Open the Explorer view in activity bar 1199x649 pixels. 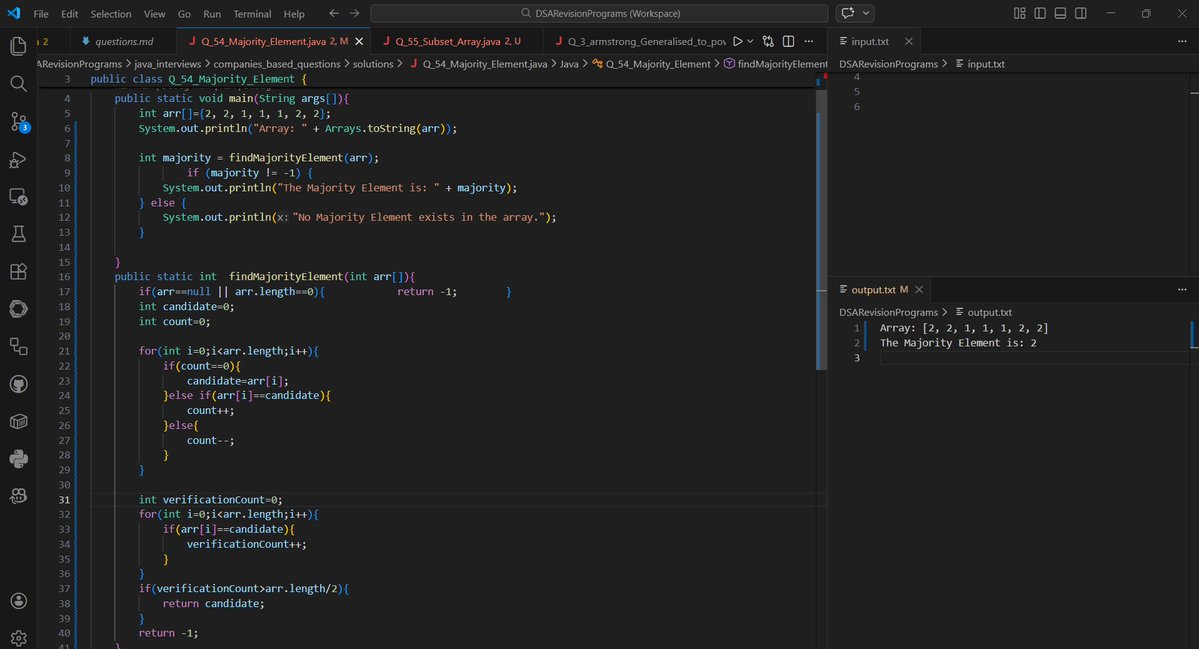click(x=18, y=46)
